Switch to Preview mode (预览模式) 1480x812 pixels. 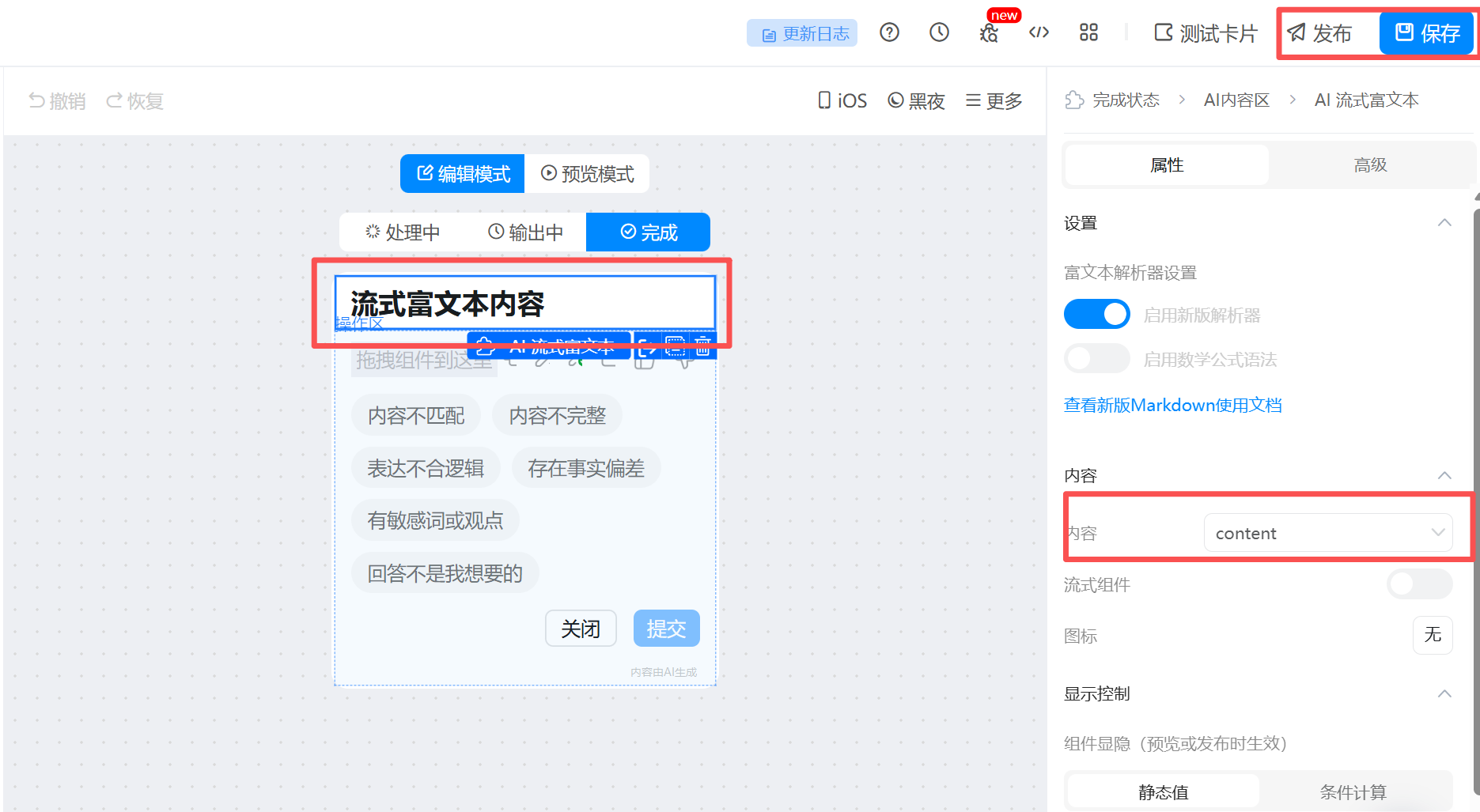(587, 174)
